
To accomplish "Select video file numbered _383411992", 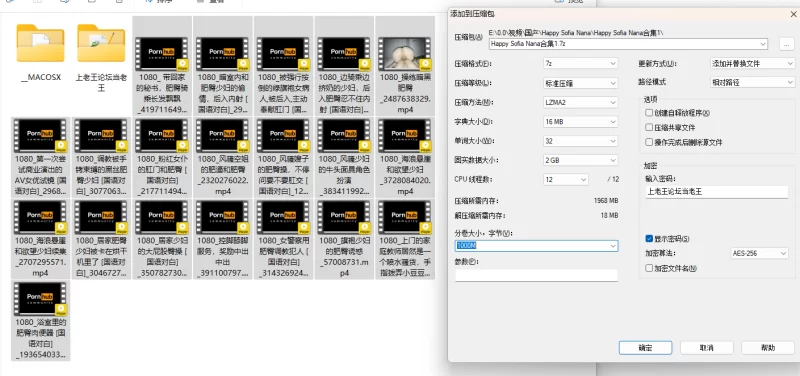I will pyautogui.click(x=344, y=158).
